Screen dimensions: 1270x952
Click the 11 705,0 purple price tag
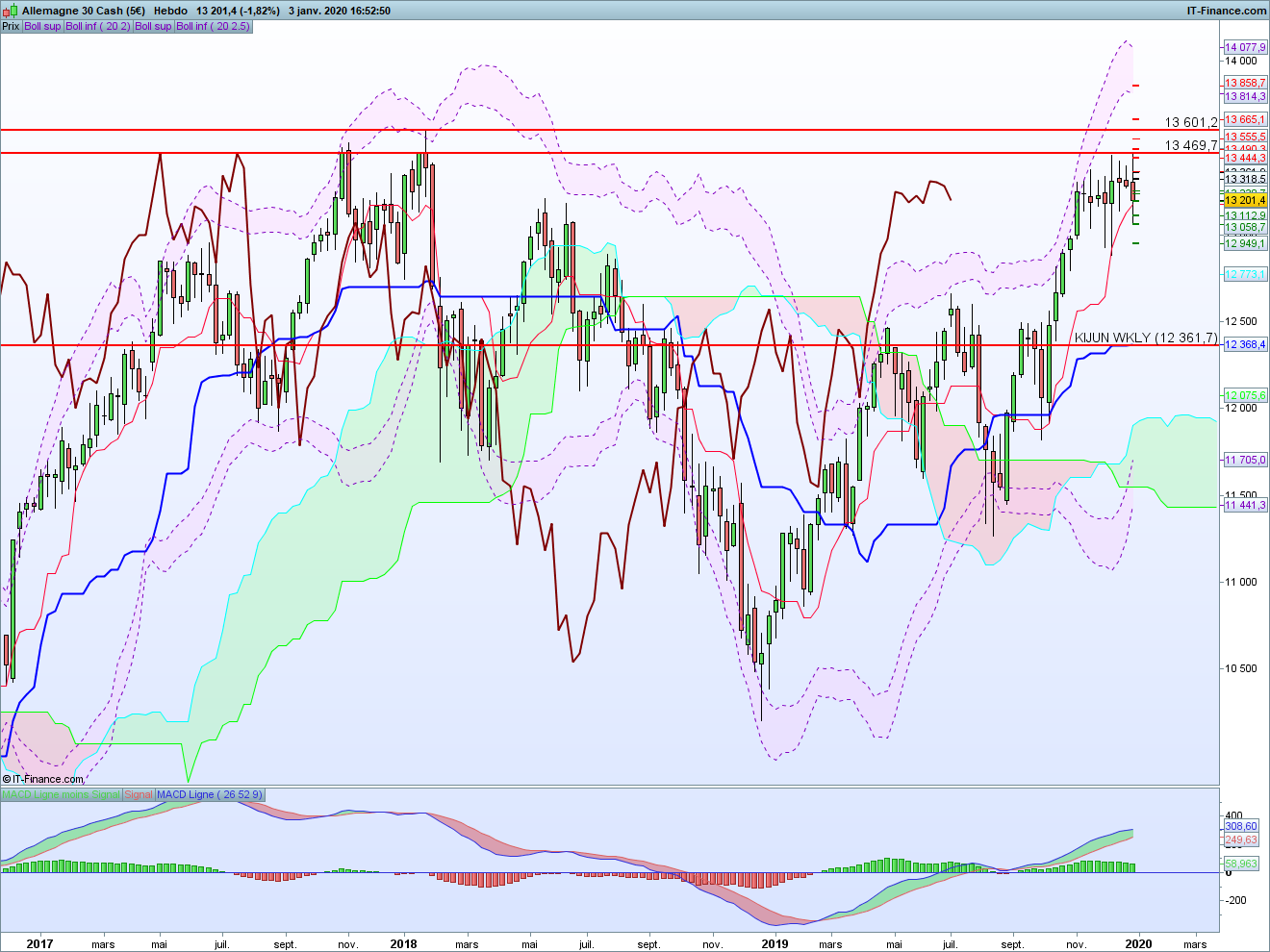(1245, 460)
